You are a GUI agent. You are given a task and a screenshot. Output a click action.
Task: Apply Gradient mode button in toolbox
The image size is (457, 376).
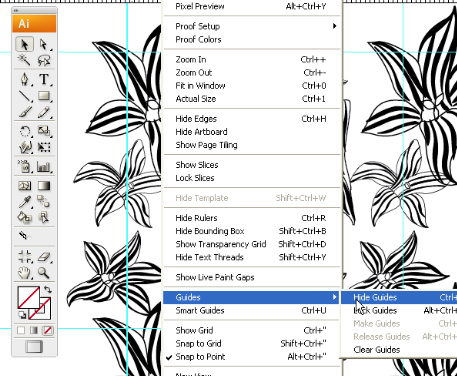tap(34, 330)
